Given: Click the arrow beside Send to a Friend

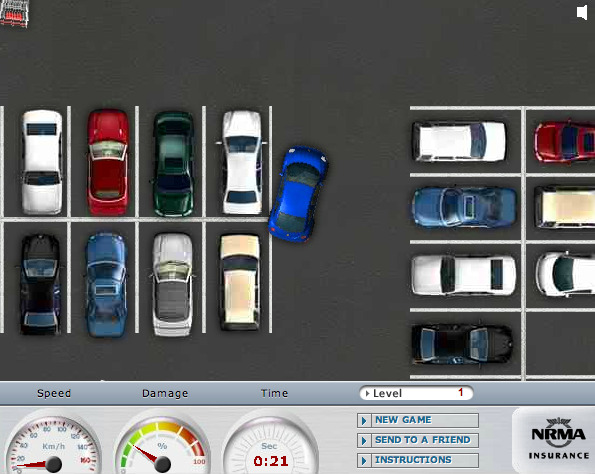Looking at the screenshot, I should pos(364,441).
